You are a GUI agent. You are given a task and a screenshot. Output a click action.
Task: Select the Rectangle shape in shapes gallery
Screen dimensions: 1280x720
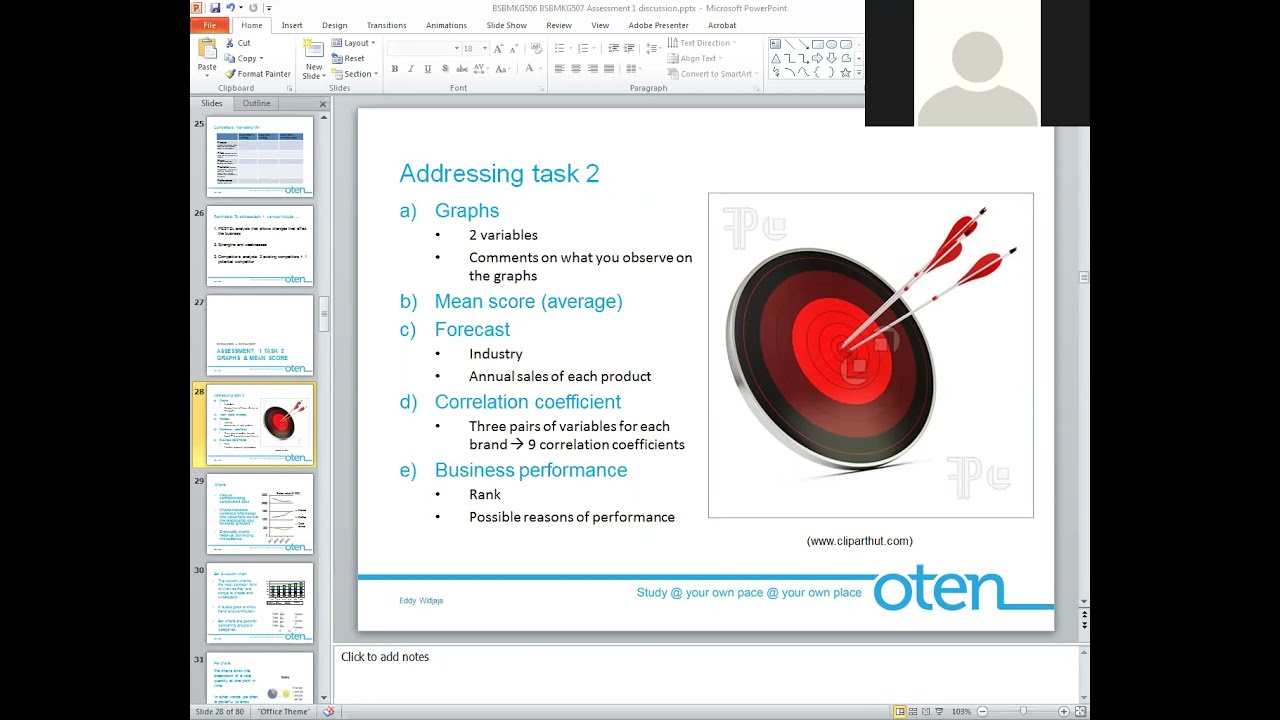click(x=818, y=44)
